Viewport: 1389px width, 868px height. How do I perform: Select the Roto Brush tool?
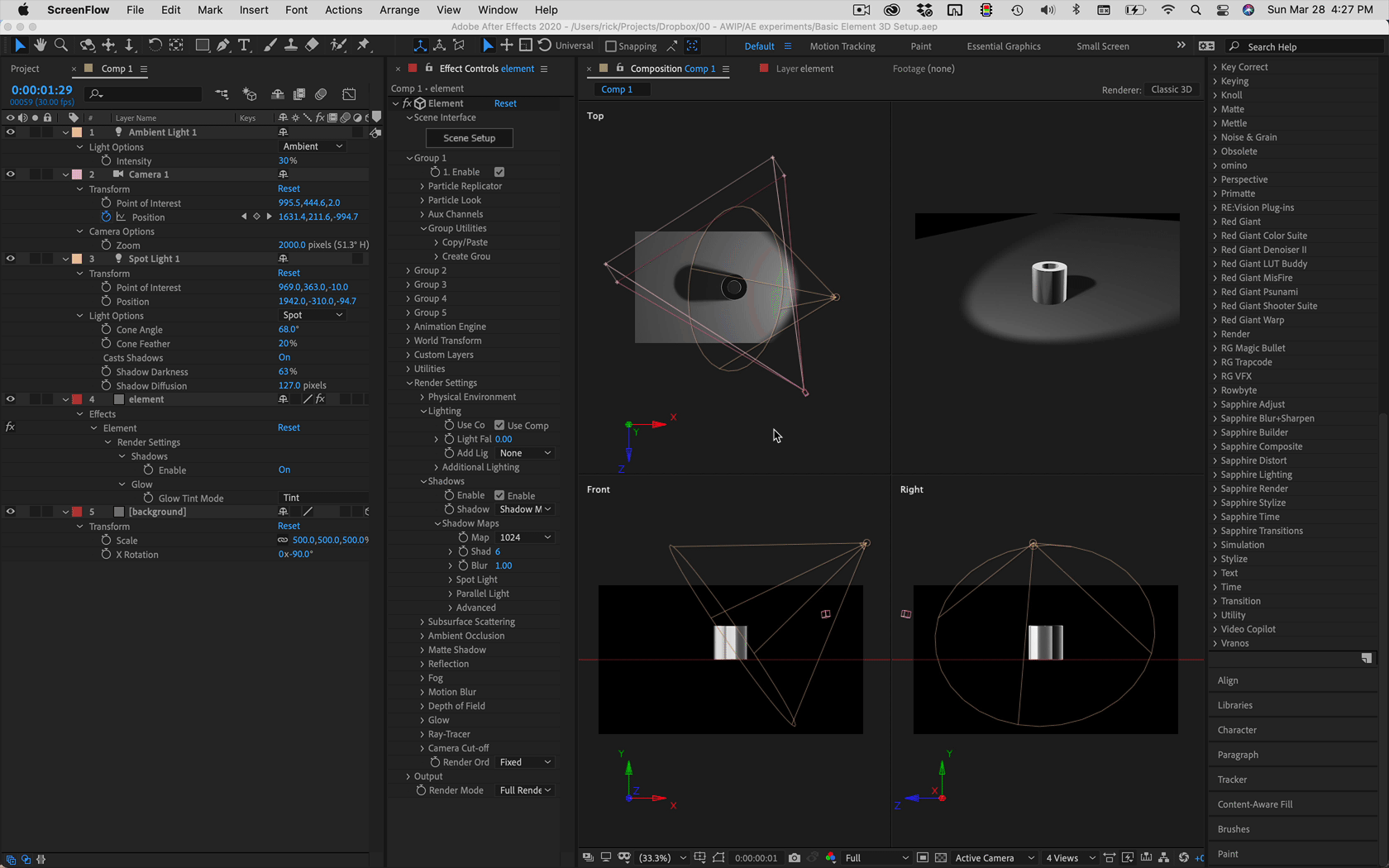pyautogui.click(x=338, y=45)
